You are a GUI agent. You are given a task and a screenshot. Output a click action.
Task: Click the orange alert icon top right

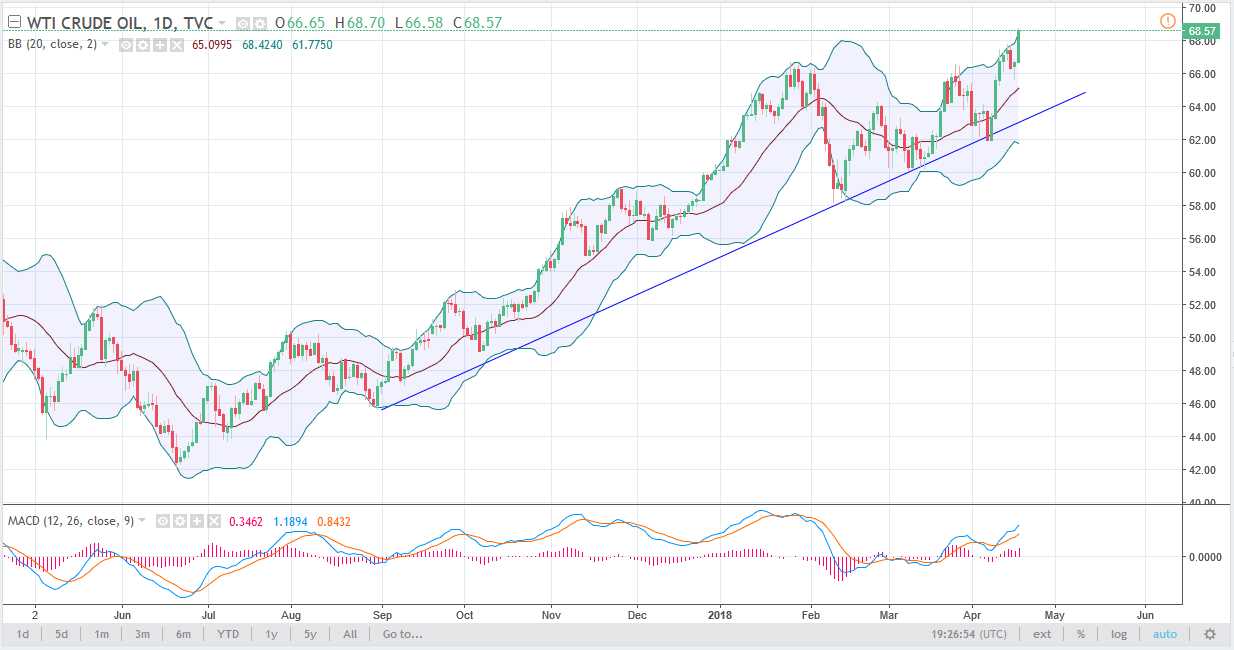pyautogui.click(x=1167, y=19)
